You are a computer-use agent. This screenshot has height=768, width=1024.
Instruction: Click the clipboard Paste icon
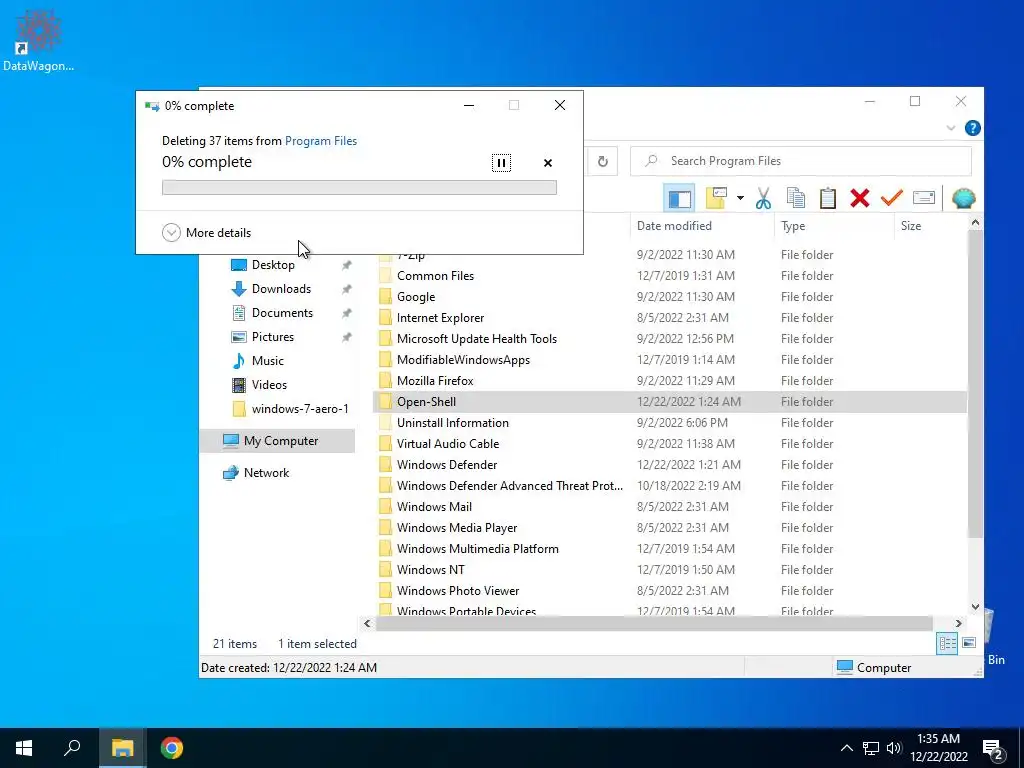(x=827, y=198)
